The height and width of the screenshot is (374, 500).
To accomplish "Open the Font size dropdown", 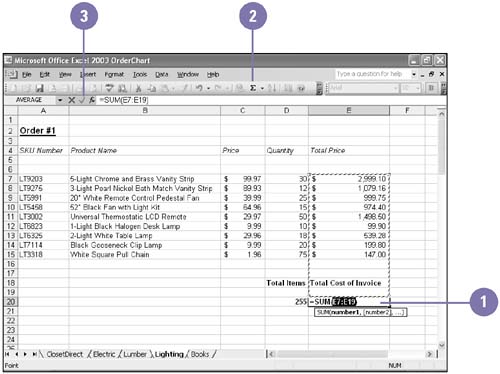I will click(x=418, y=88).
